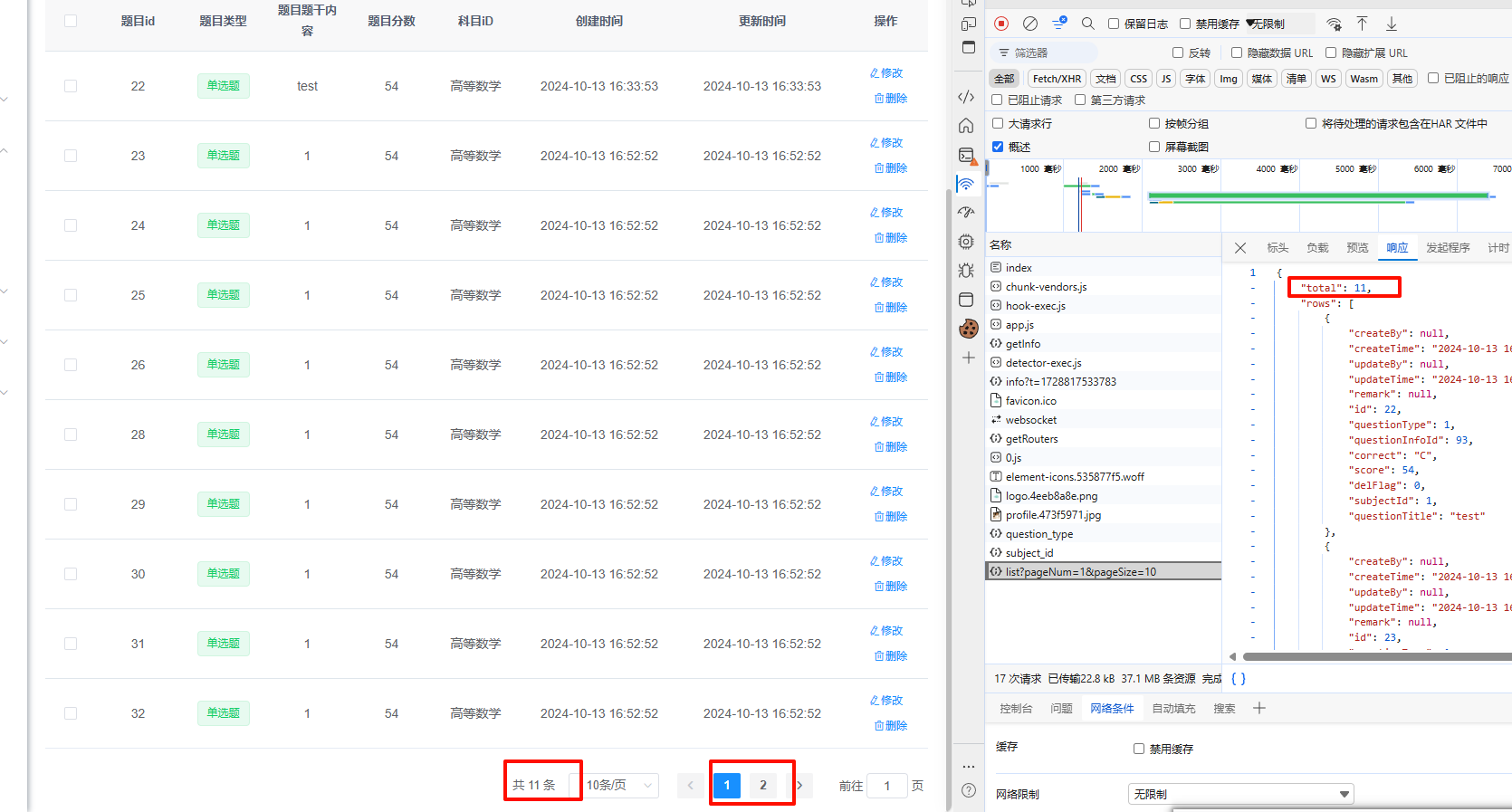
Task: Open Performance gauge icon in DevTools sidebar
Action: coord(966,212)
